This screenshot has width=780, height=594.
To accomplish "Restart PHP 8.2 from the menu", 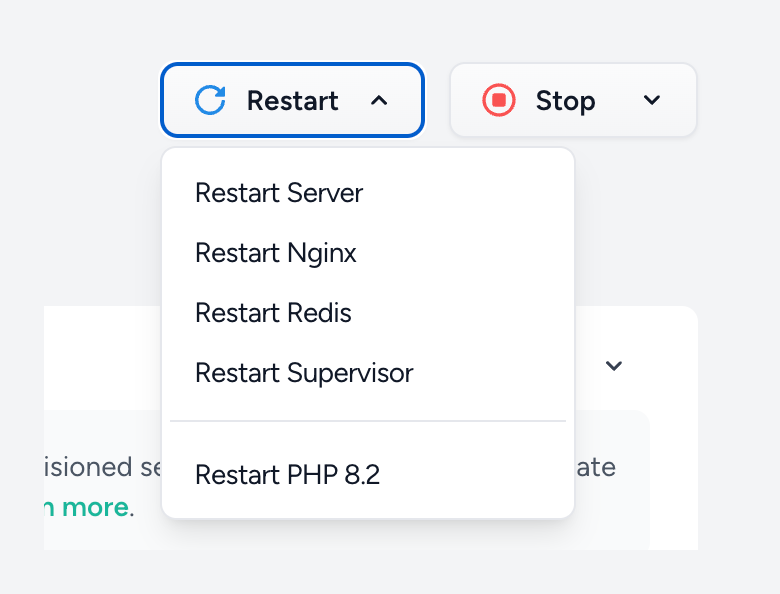I will point(287,474).
